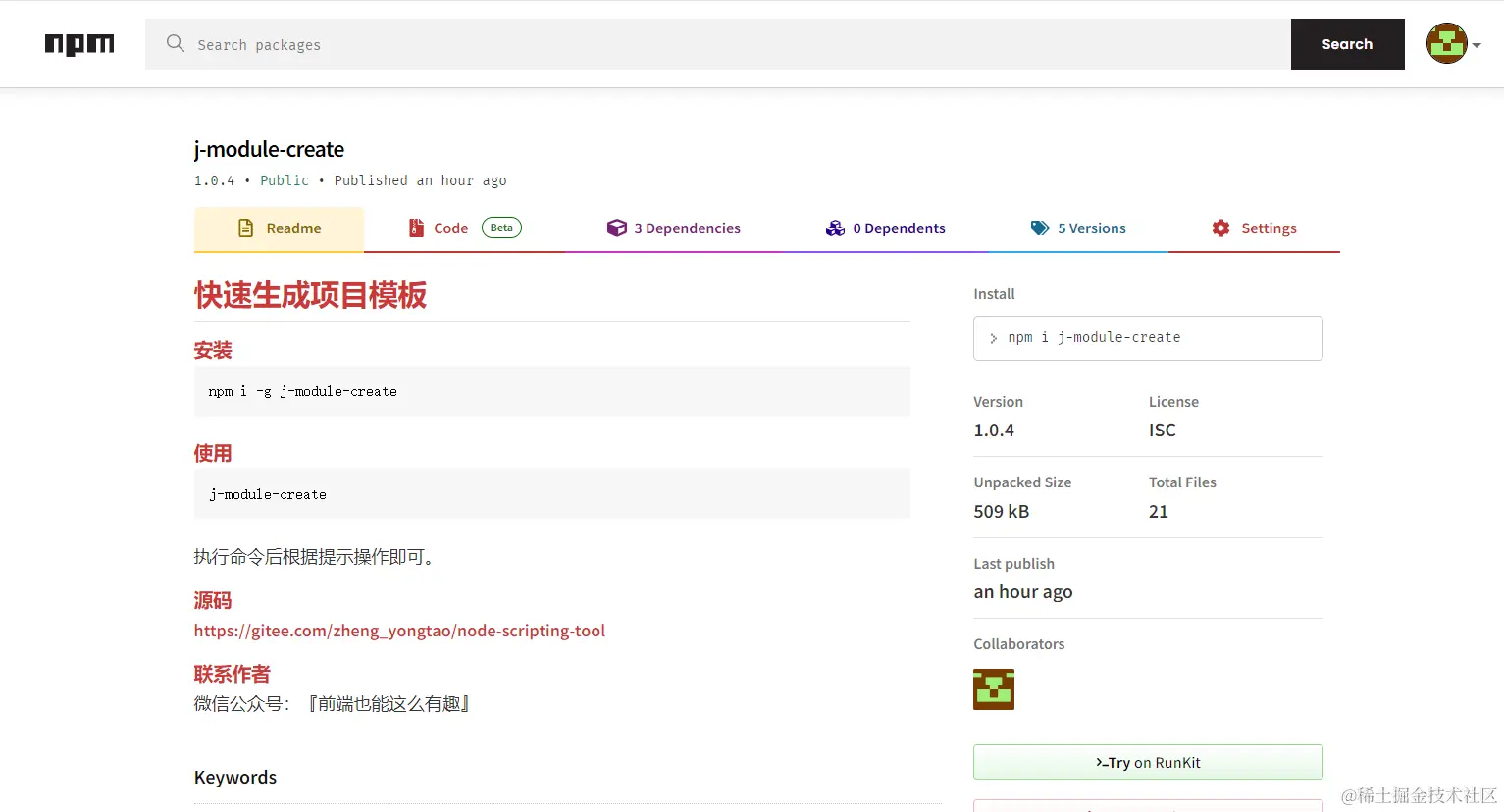Click the Readme document icon
Image resolution: width=1504 pixels, height=812 pixels.
click(246, 228)
